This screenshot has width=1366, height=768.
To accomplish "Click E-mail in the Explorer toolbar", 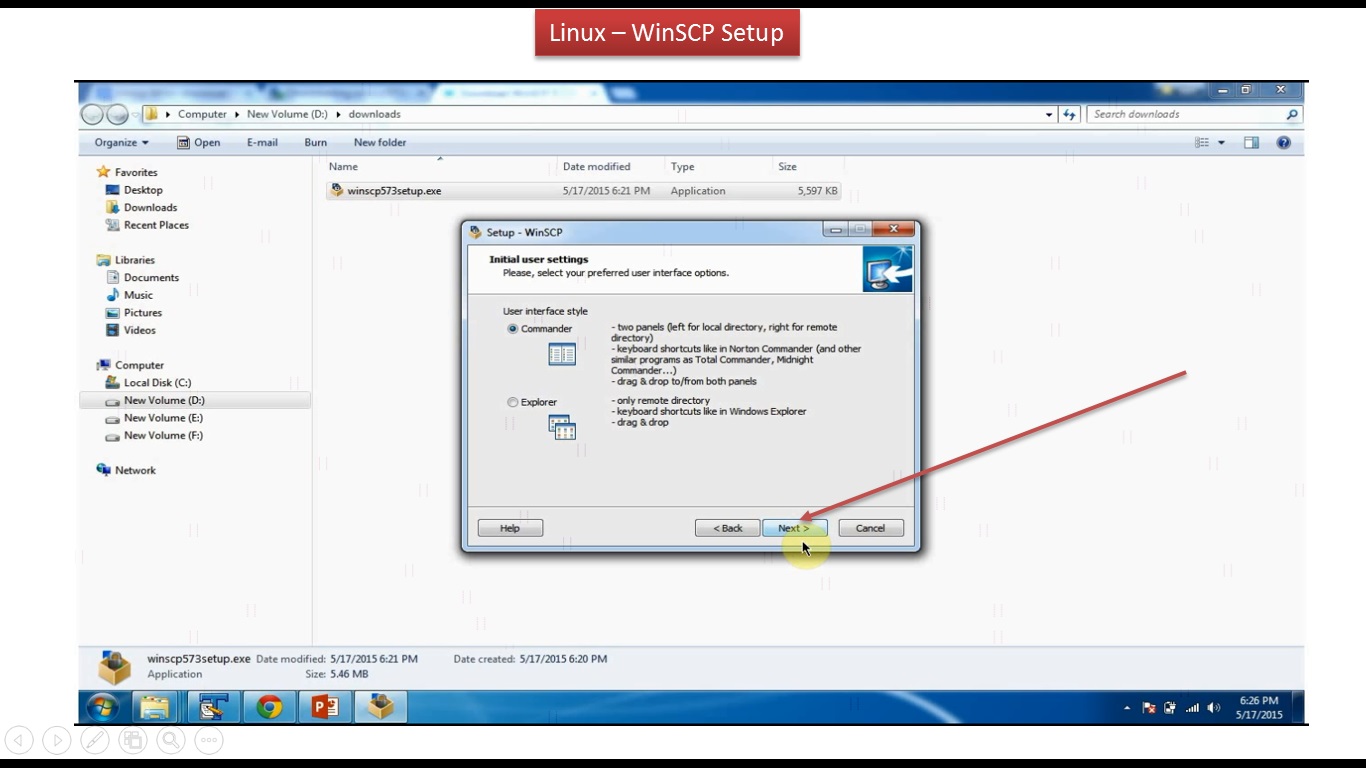I will point(262,143).
